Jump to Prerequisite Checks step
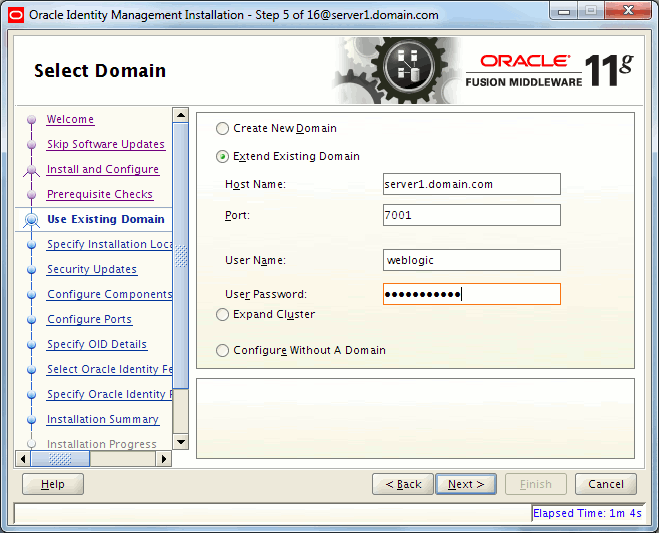Screen dimensions: 659x533 tap(100, 194)
